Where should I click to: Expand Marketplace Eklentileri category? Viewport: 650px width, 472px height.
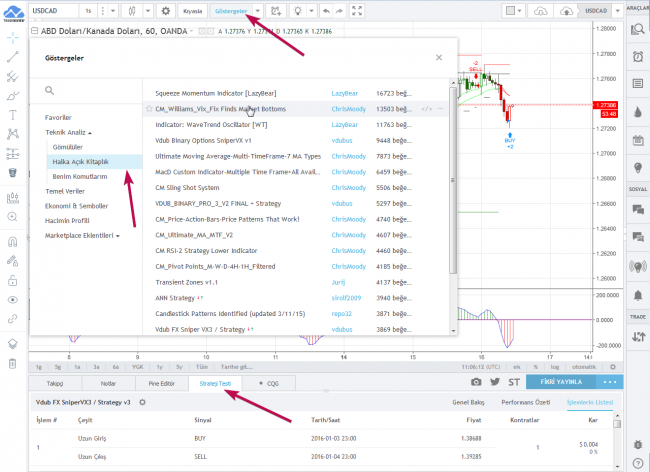pyautogui.click(x=82, y=235)
